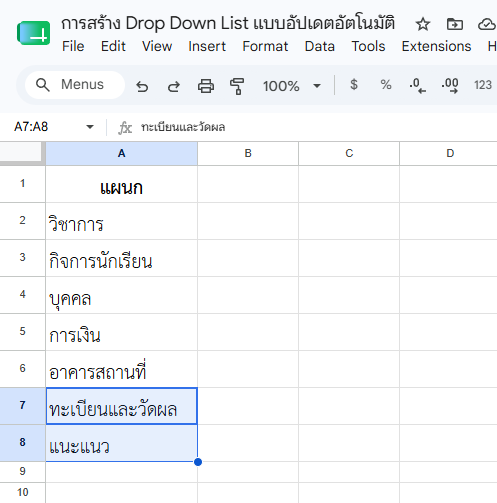497x503 pixels.
Task: Click the name box showing A7:A8
Action: tap(31, 127)
